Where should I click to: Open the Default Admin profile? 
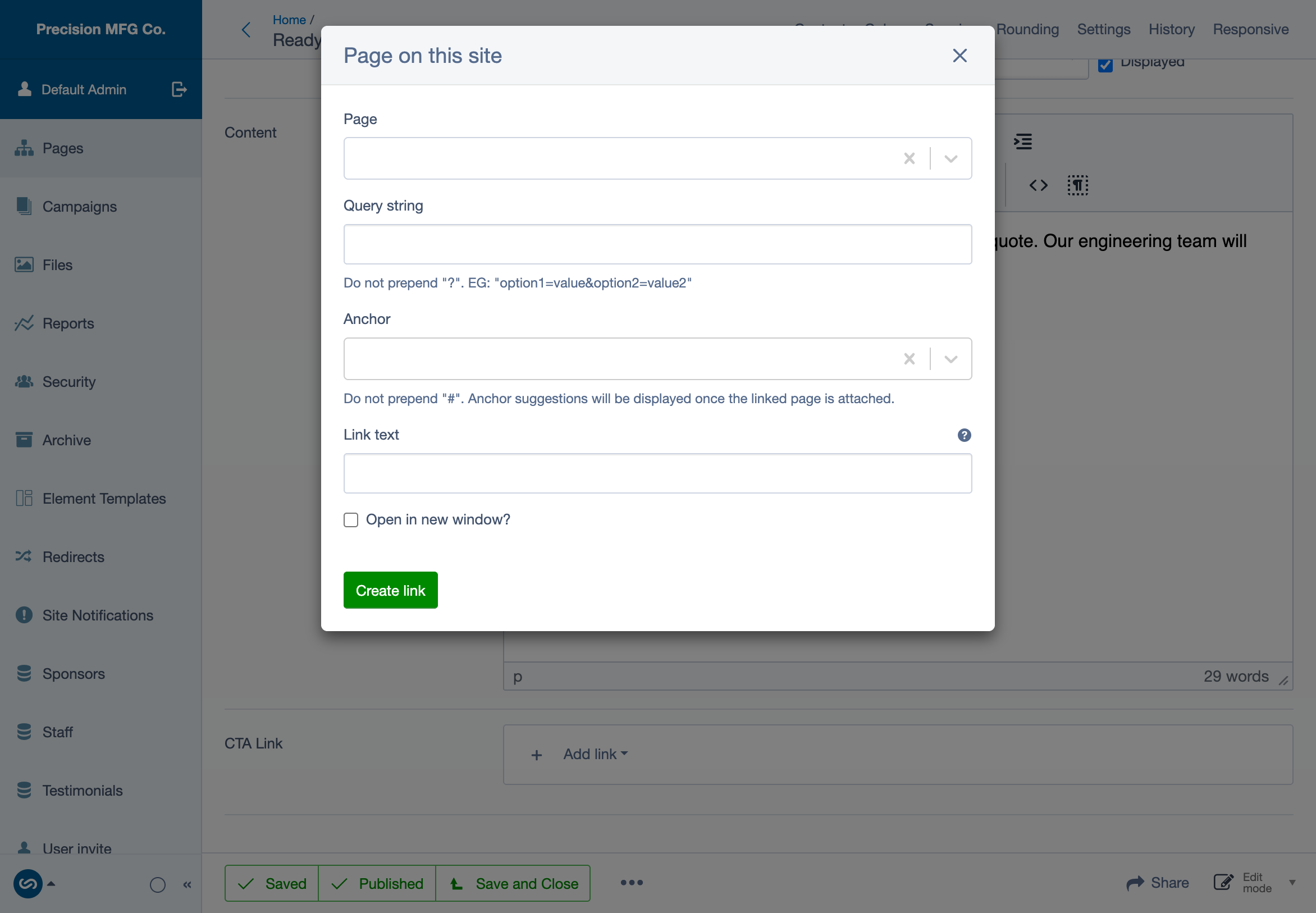pos(72,89)
